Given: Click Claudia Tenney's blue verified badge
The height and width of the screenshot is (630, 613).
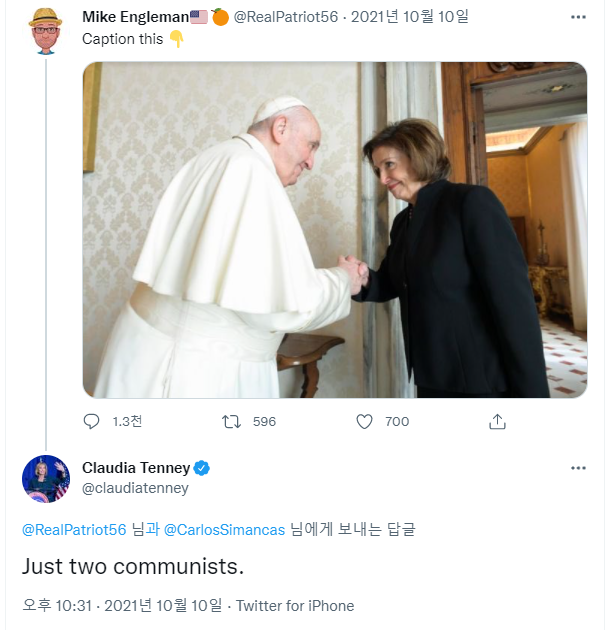Looking at the screenshot, I should pos(201,468).
